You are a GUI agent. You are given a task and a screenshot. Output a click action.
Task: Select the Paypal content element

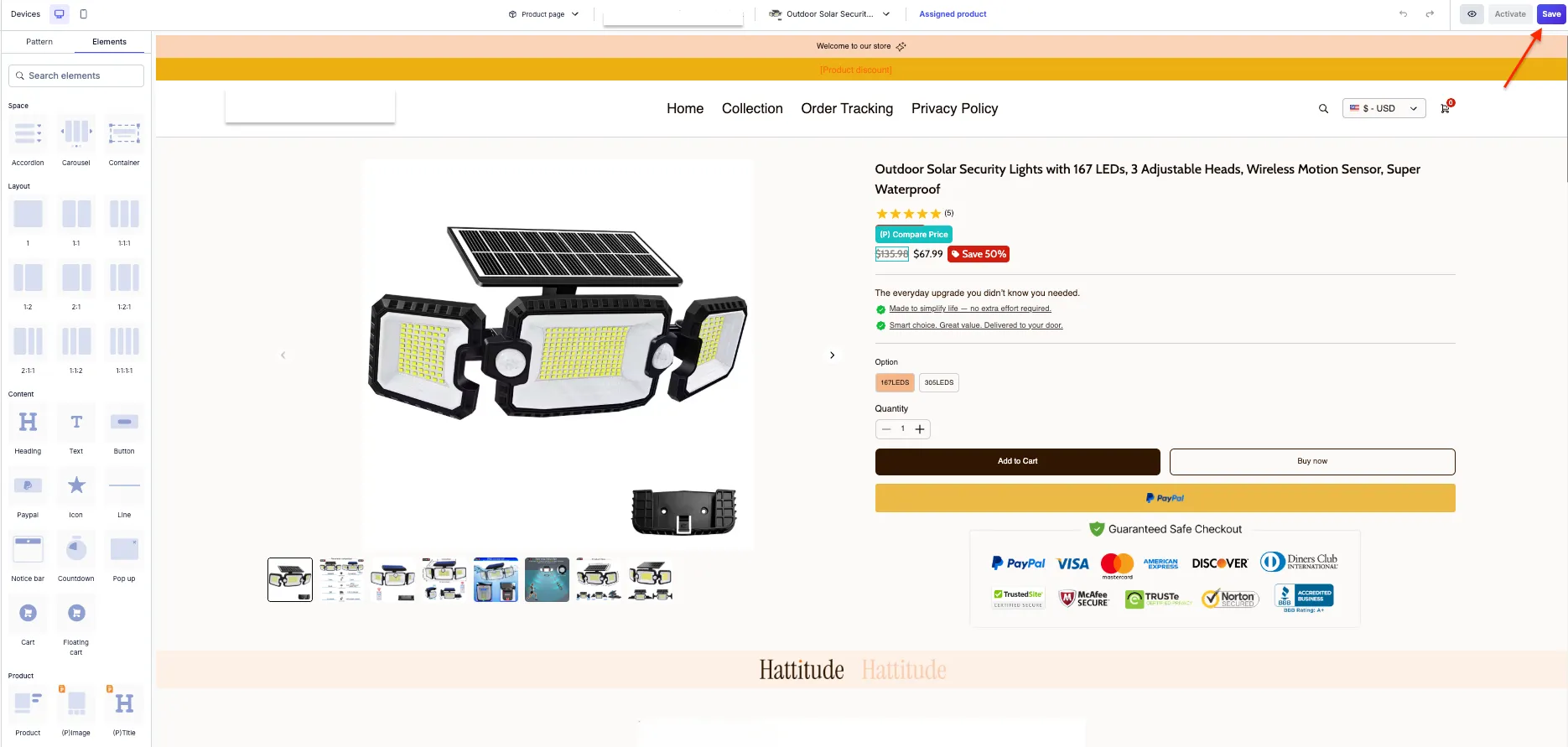pos(28,485)
